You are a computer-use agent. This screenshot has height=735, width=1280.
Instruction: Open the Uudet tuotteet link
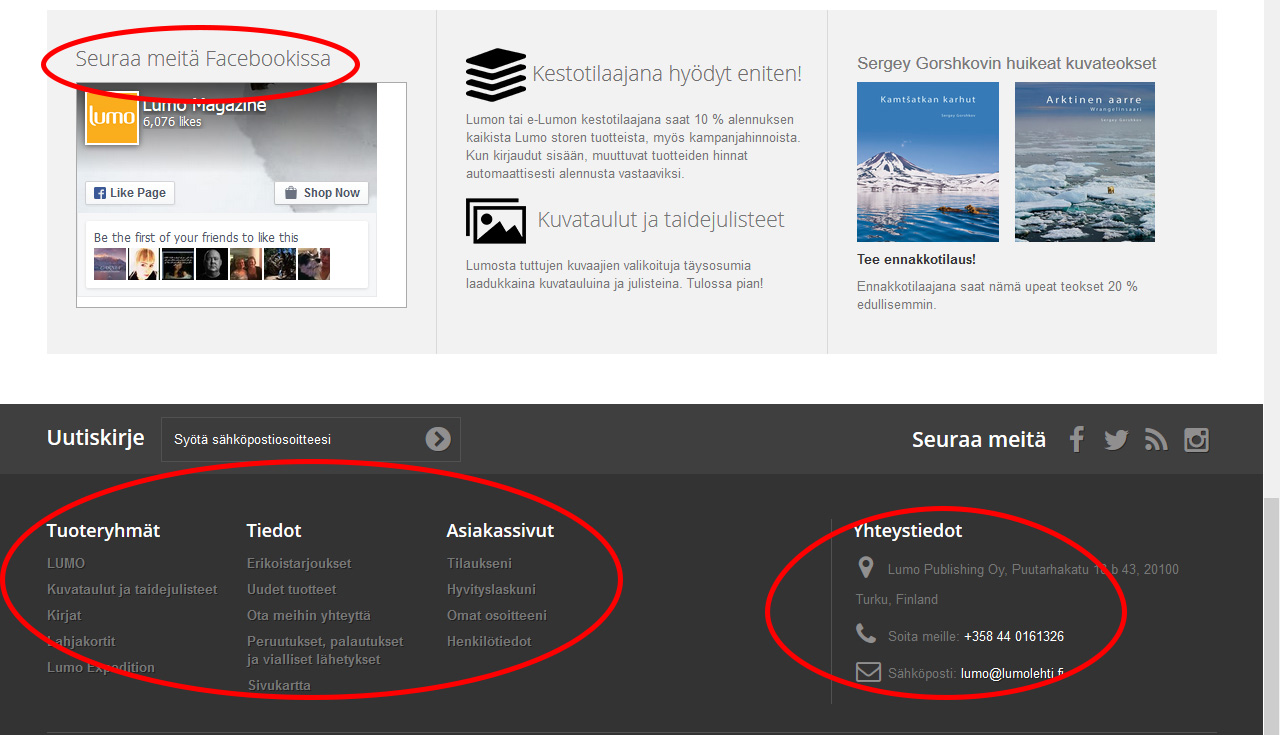coord(292,589)
